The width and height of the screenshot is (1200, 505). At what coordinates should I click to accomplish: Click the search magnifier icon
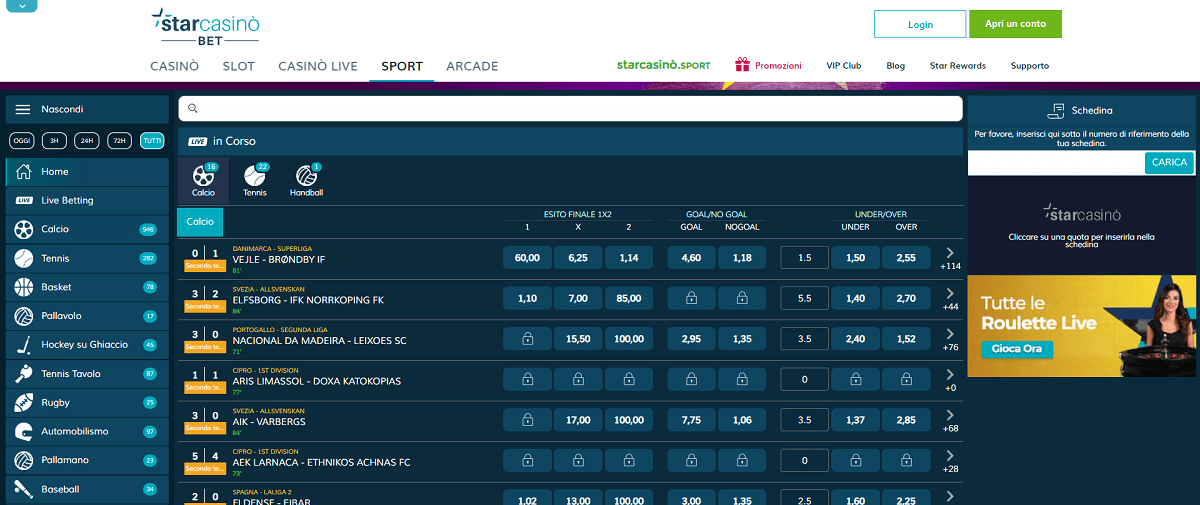[193, 108]
